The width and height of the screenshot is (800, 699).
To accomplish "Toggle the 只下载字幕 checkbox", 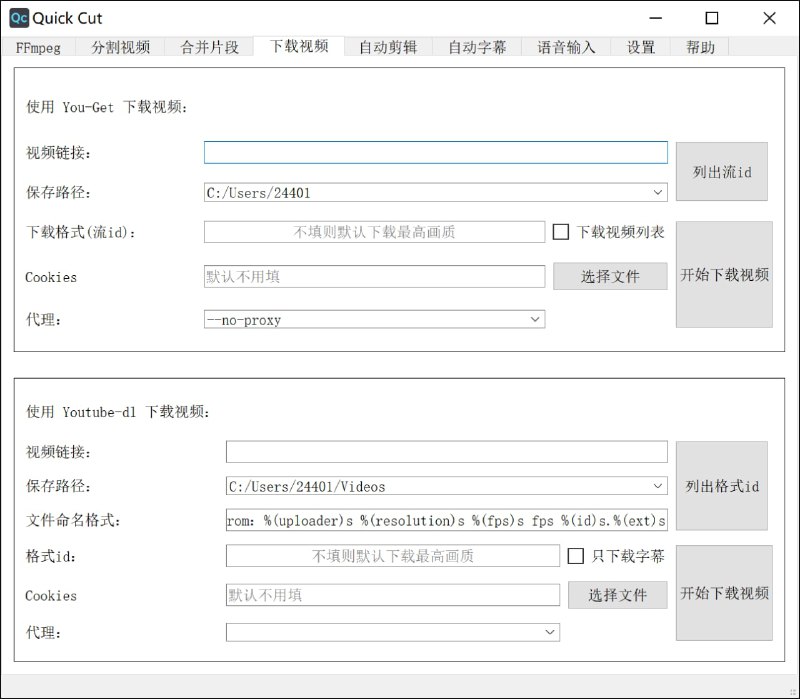I will [576, 556].
